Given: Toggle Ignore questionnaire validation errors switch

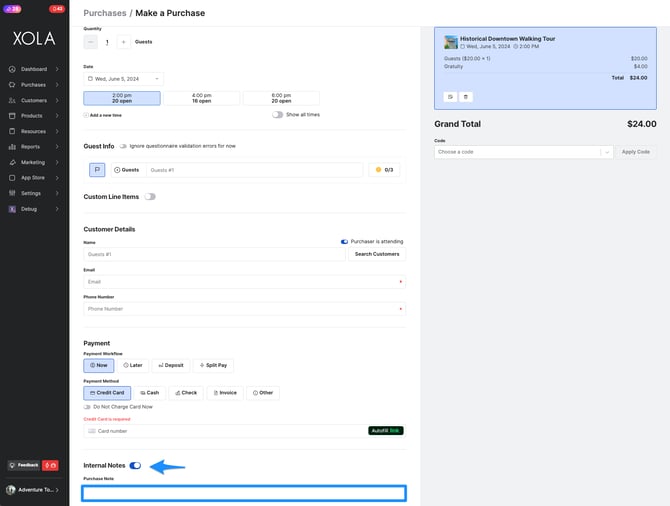Looking at the screenshot, I should point(123,146).
